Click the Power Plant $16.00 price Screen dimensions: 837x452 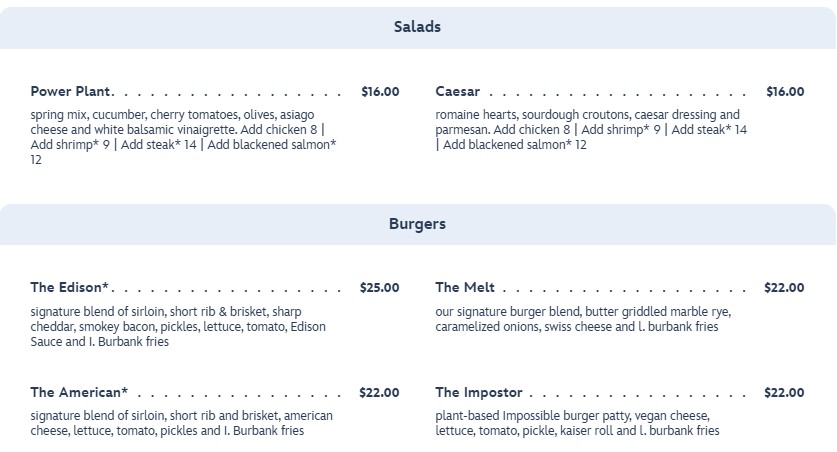(x=380, y=92)
